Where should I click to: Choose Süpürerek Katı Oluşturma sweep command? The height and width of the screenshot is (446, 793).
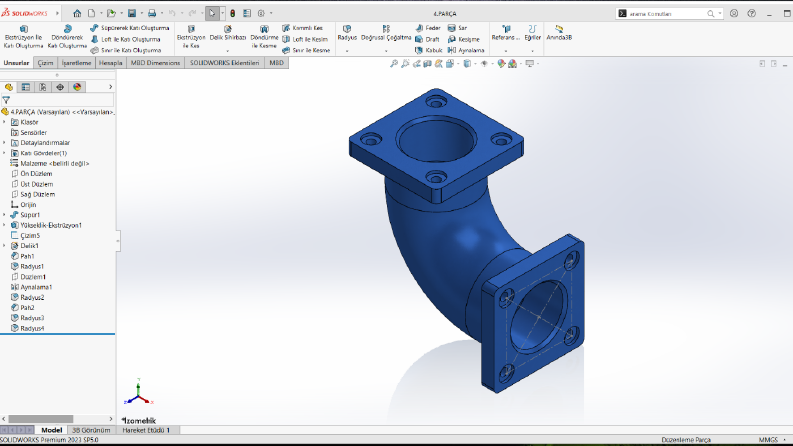pyautogui.click(x=129, y=28)
